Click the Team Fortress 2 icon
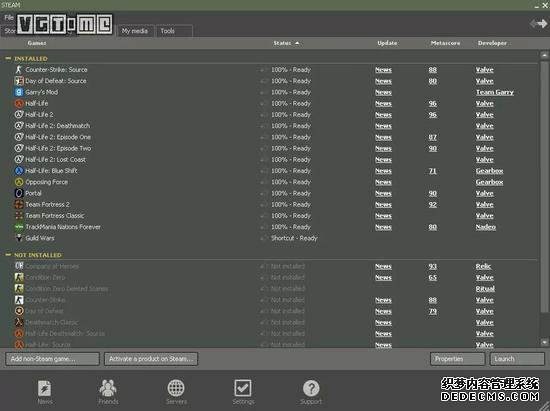This screenshot has width=550, height=411. tap(19, 204)
